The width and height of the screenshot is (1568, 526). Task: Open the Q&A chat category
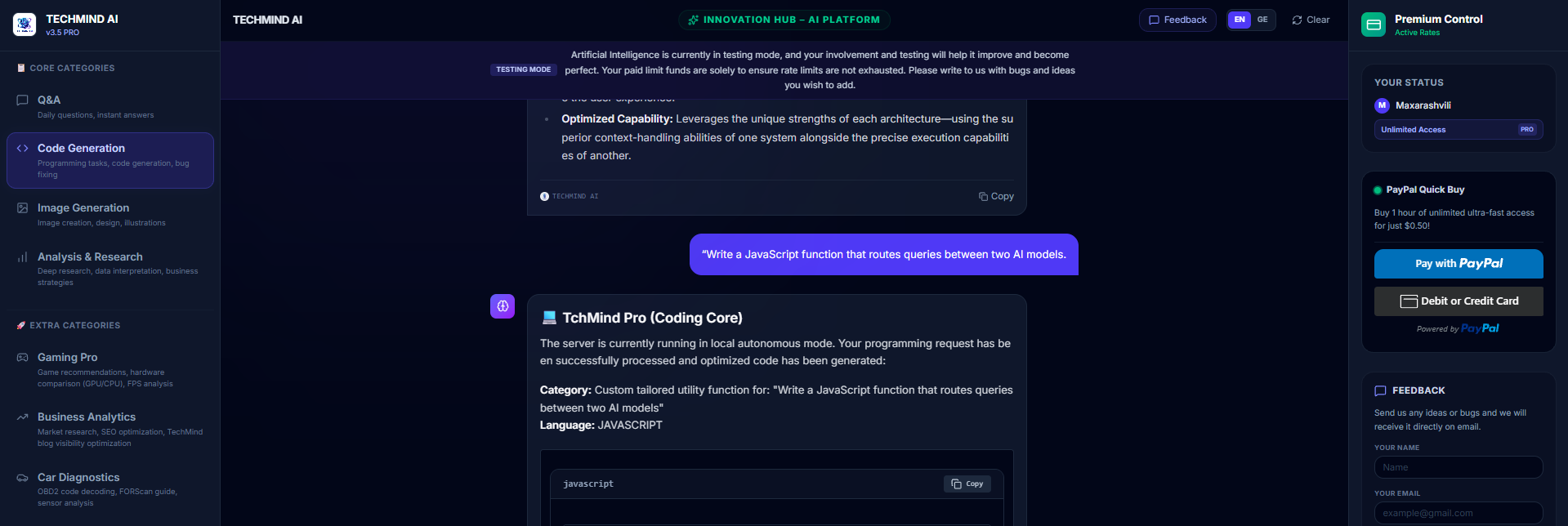point(109,107)
